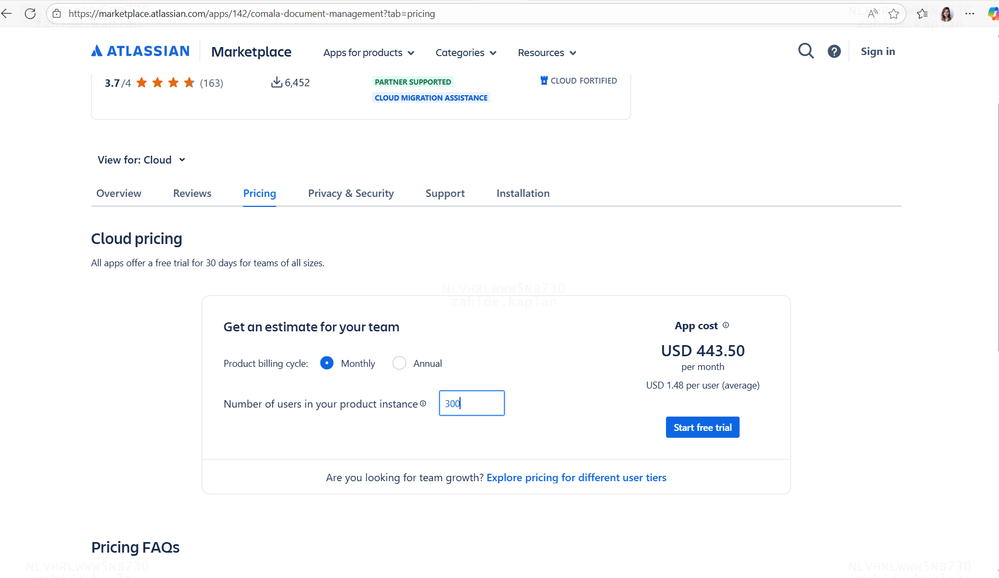
Task: Click the page vertical scrollbar
Action: [x=996, y=226]
